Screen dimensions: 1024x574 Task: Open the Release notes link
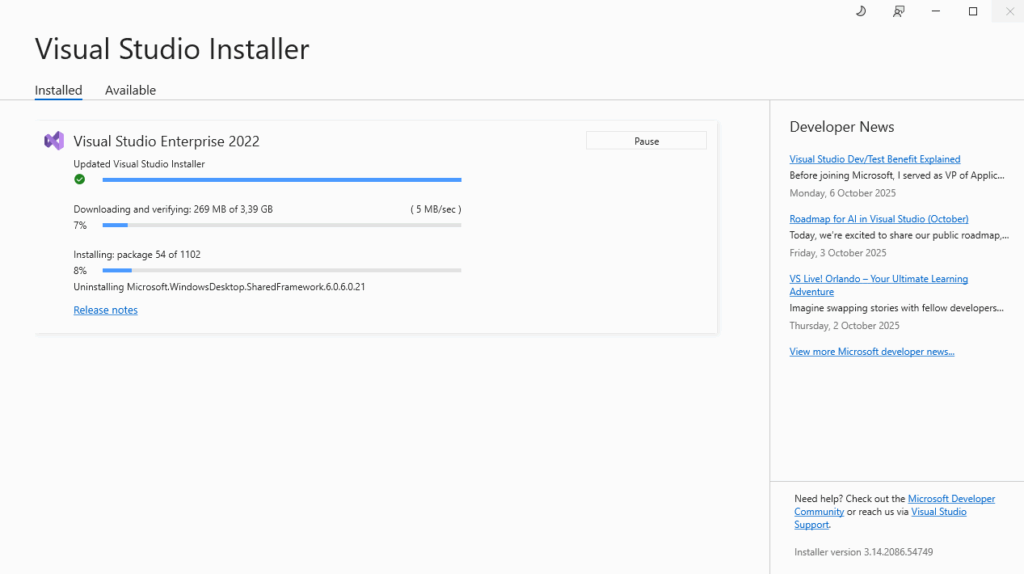click(x=105, y=310)
